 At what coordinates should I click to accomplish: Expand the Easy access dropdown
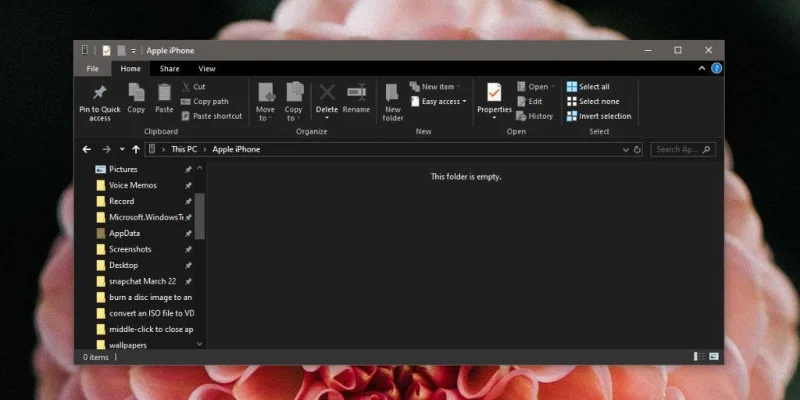440,101
